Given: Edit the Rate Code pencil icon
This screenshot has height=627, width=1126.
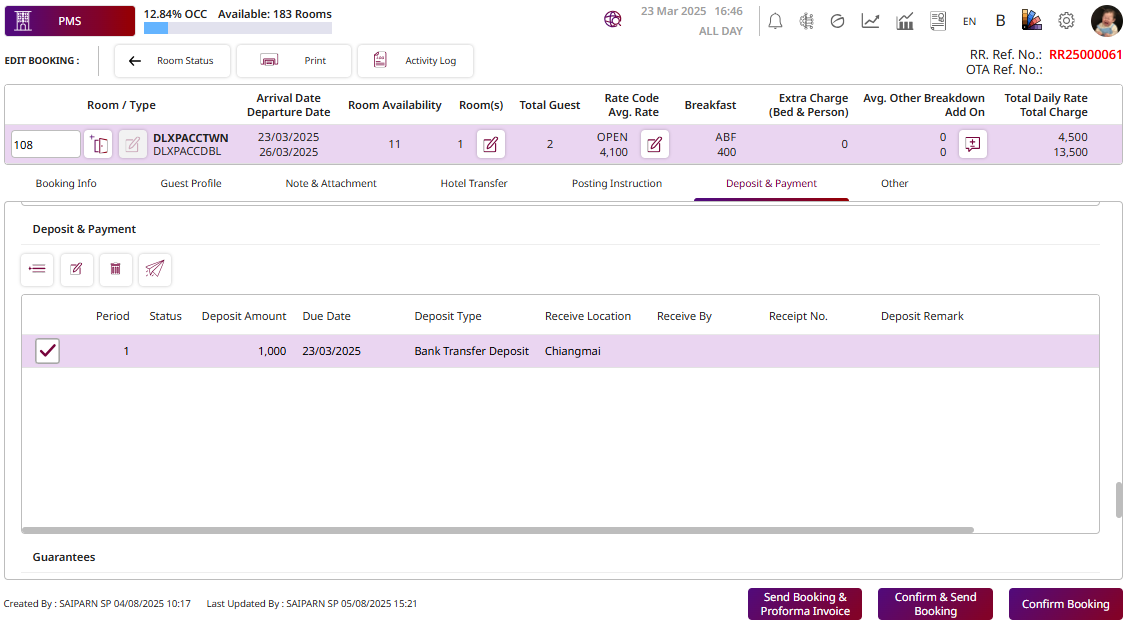Looking at the screenshot, I should point(654,144).
